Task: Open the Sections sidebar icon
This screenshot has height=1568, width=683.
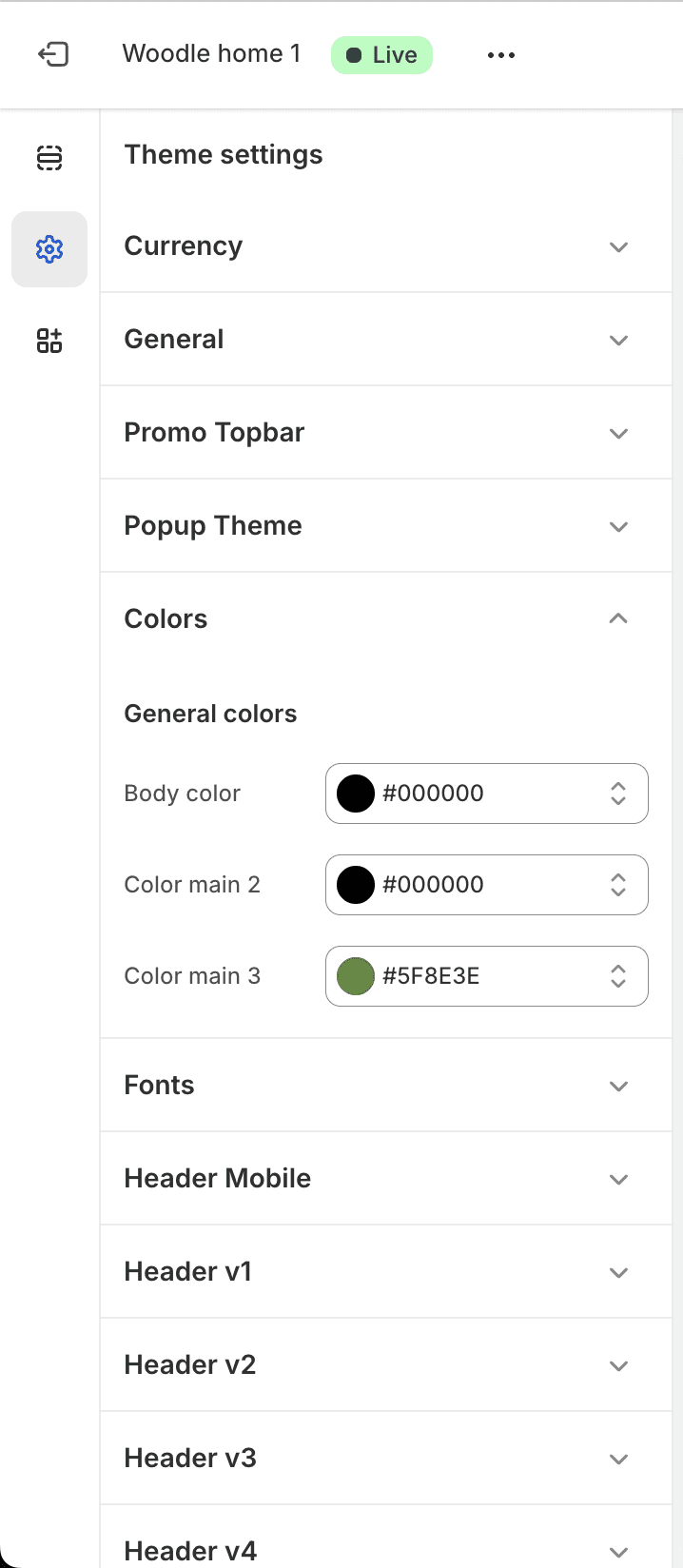Action: [x=49, y=157]
